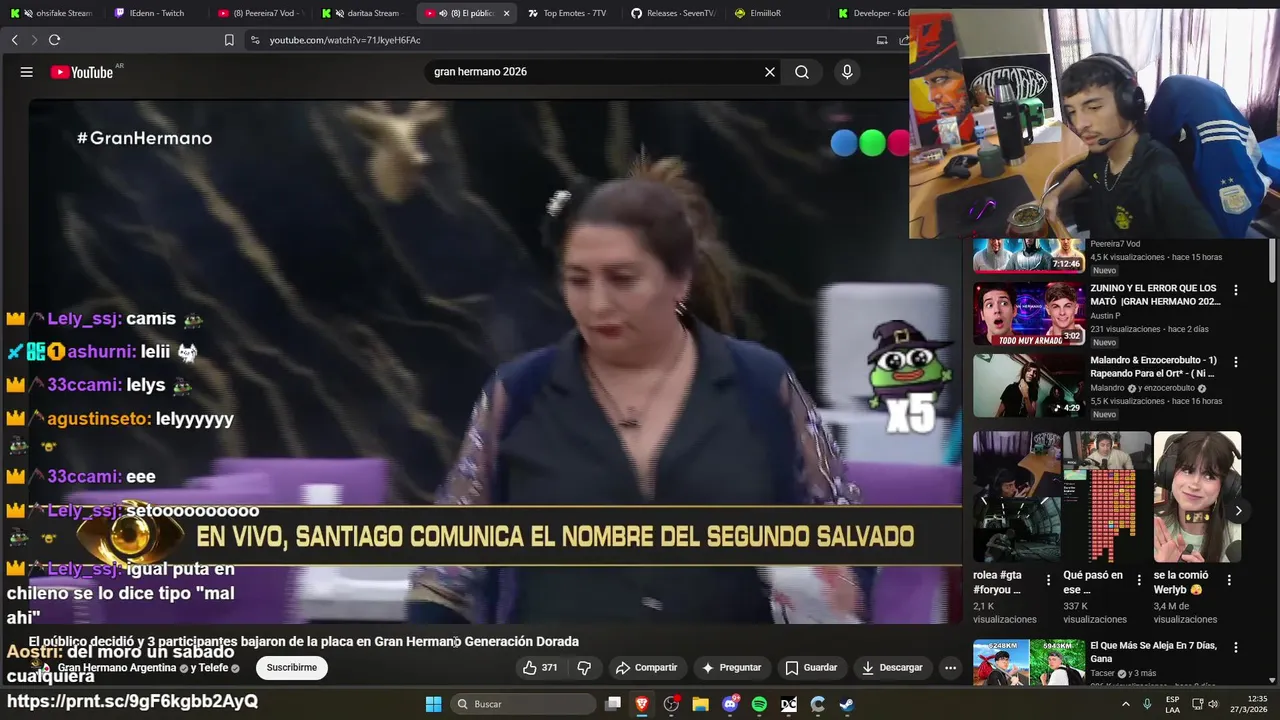Open Discord from the taskbar

click(730, 704)
